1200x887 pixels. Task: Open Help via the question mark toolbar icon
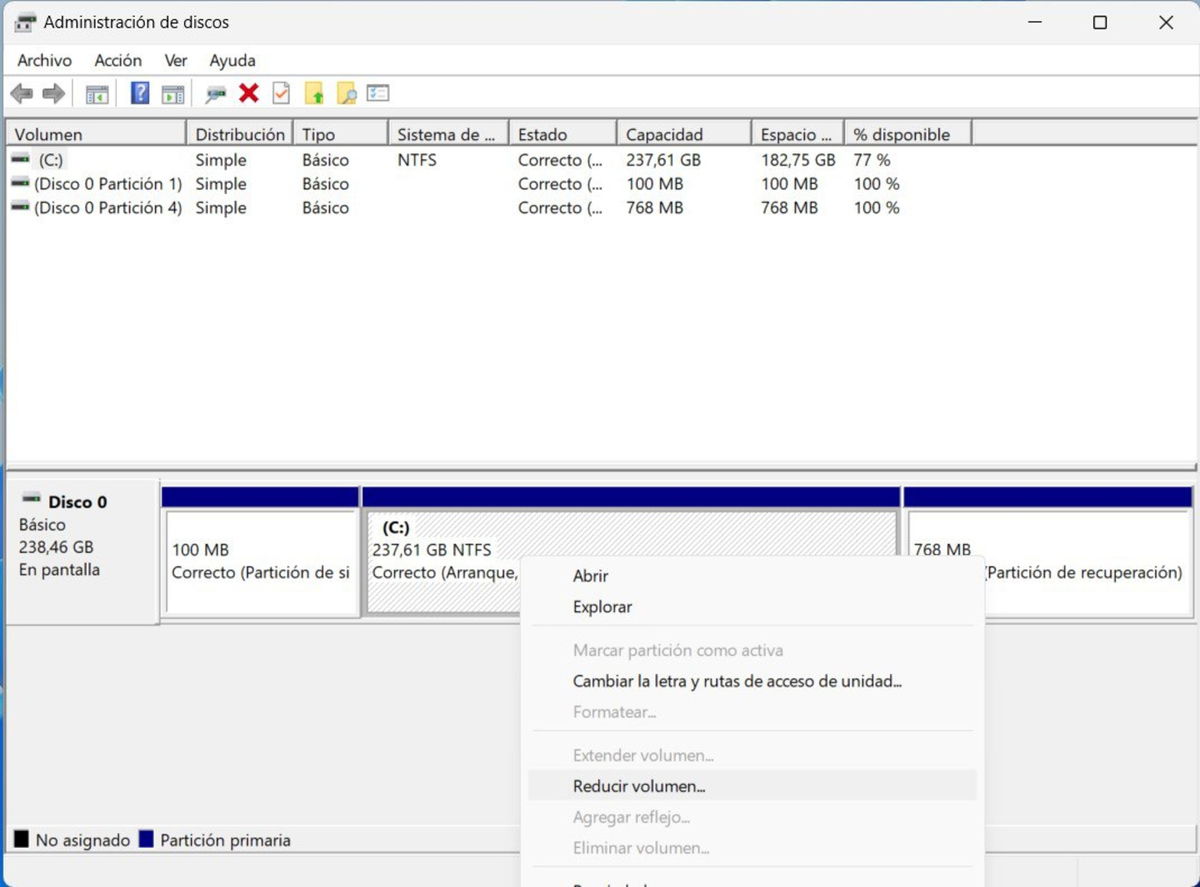(x=140, y=93)
